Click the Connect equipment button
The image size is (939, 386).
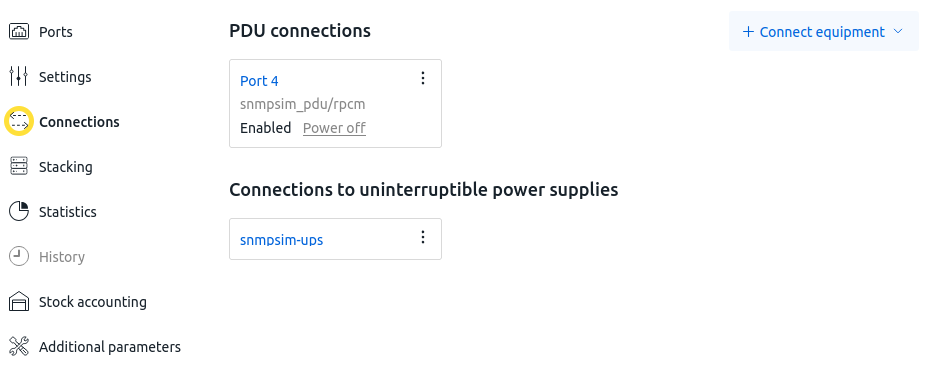click(823, 31)
